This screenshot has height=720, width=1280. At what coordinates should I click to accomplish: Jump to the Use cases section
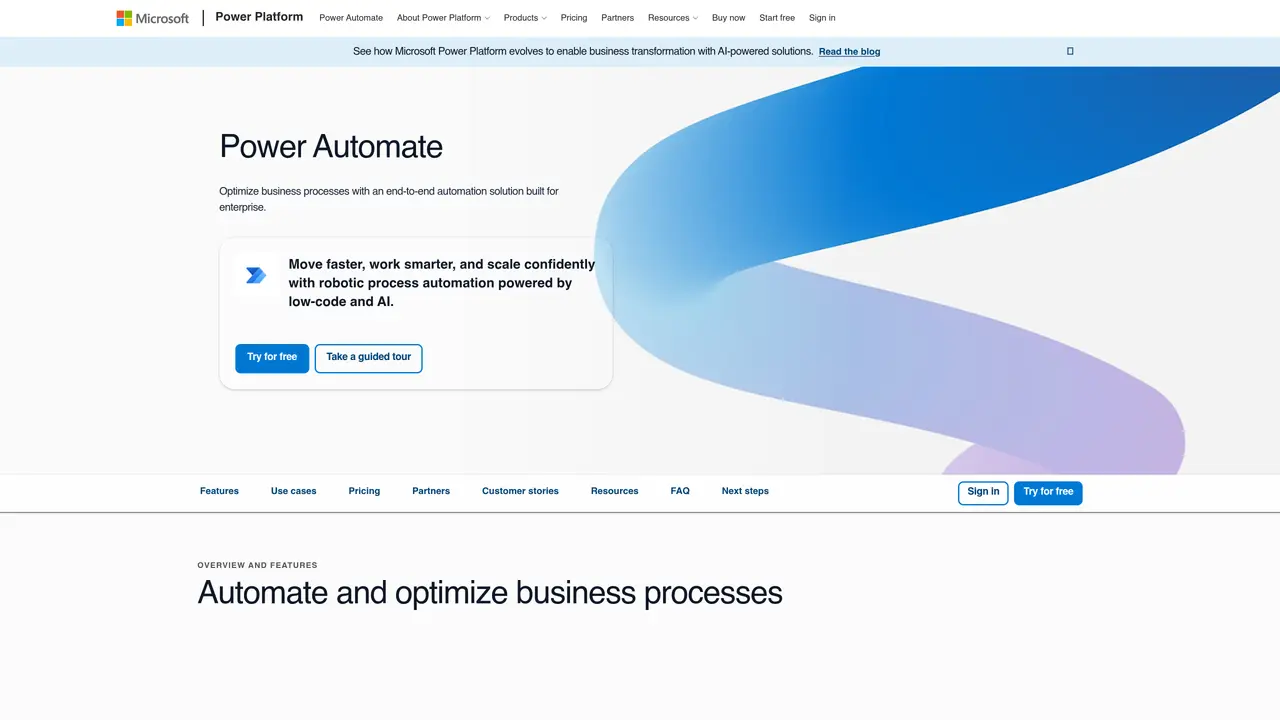click(x=294, y=491)
